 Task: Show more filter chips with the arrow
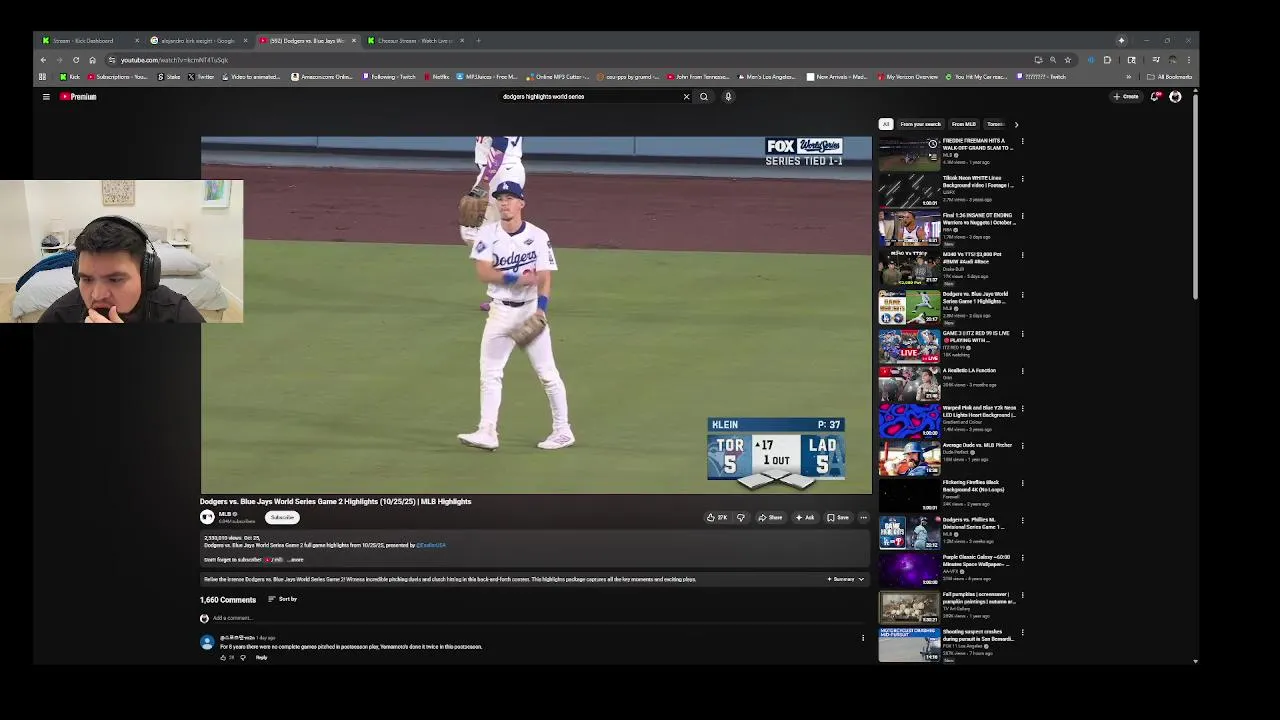pyautogui.click(x=1016, y=125)
